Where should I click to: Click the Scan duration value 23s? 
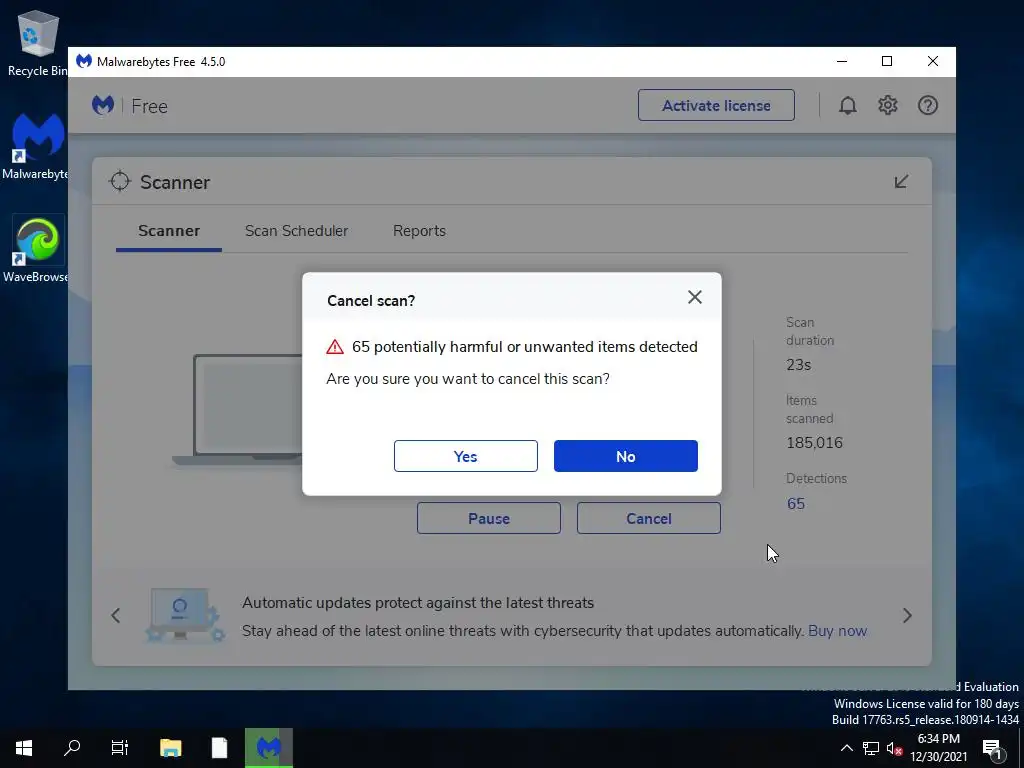pyautogui.click(x=799, y=364)
